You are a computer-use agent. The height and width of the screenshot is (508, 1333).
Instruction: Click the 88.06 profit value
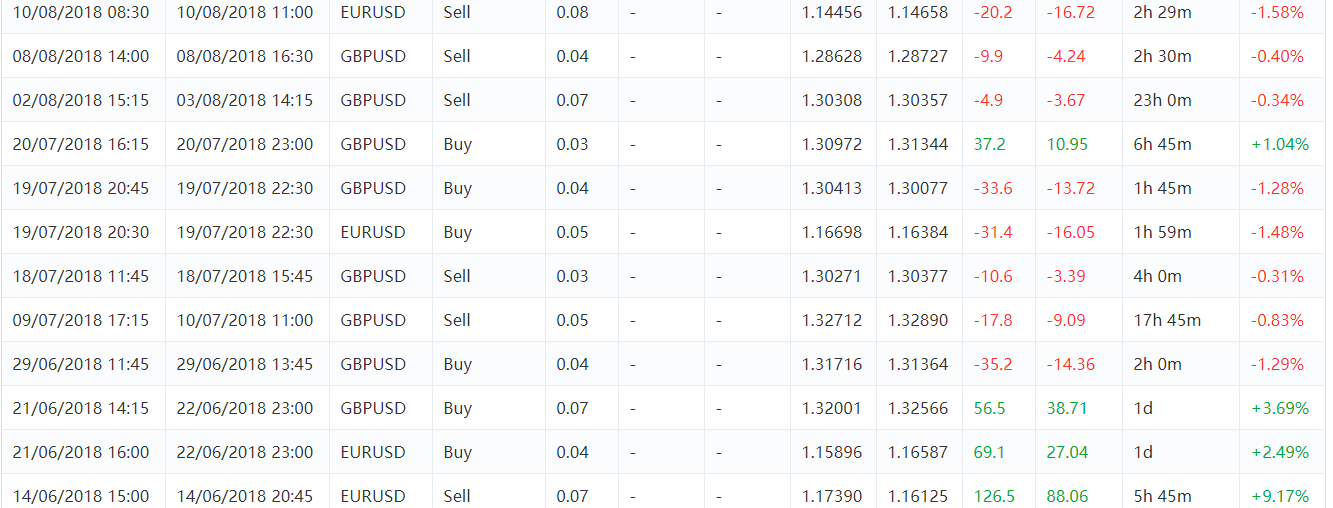tap(1067, 496)
